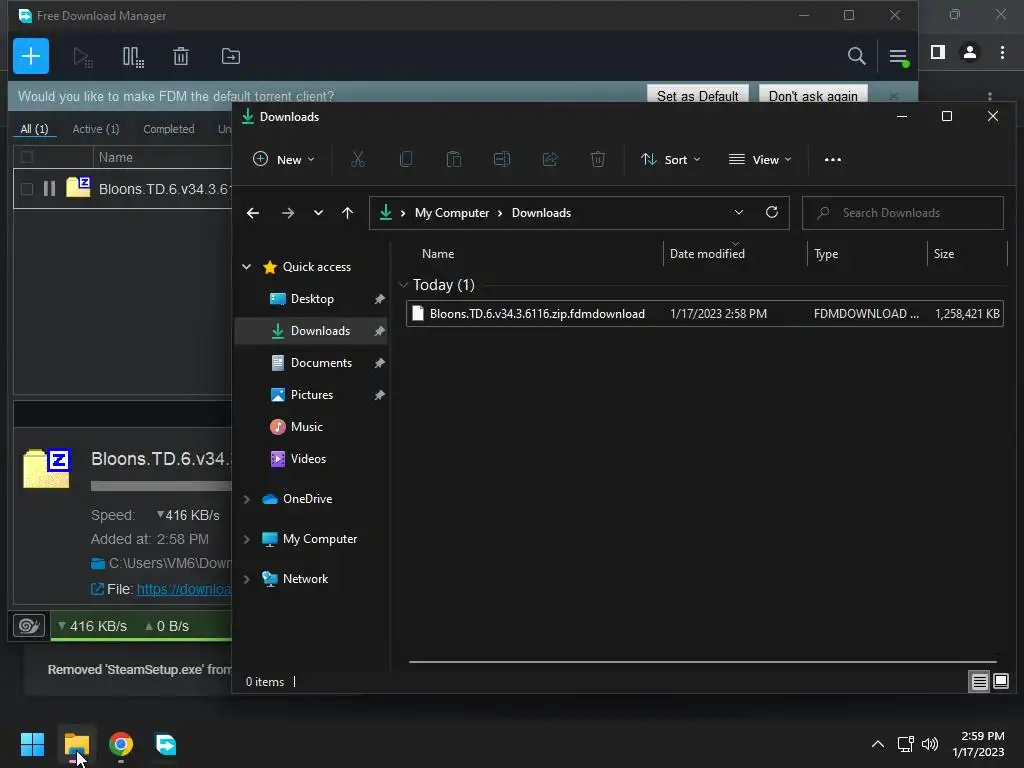Switch to the Active (1) tab
The width and height of the screenshot is (1024, 768).
(x=95, y=129)
